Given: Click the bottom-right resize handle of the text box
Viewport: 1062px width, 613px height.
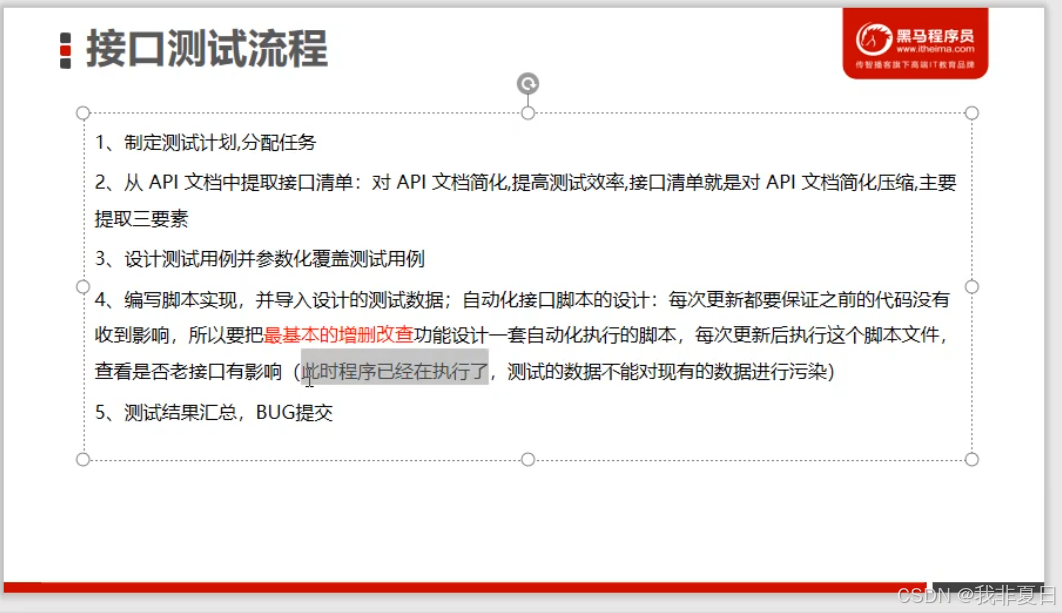Looking at the screenshot, I should (971, 460).
